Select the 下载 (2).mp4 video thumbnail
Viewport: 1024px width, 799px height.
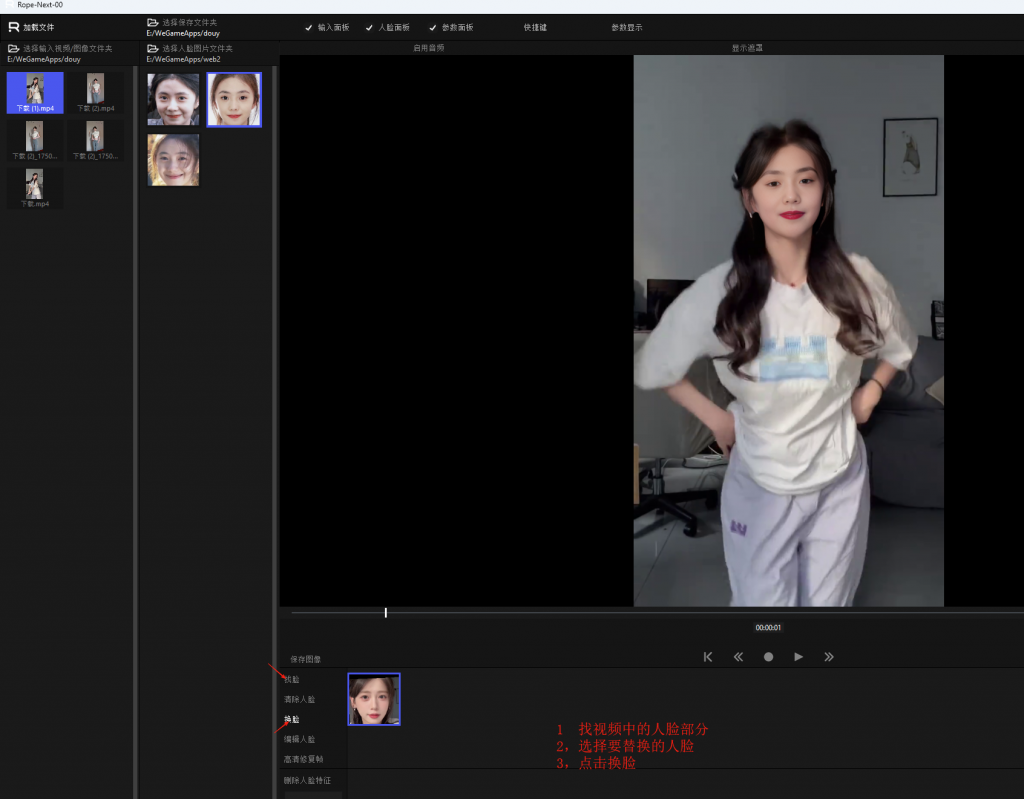[x=95, y=93]
